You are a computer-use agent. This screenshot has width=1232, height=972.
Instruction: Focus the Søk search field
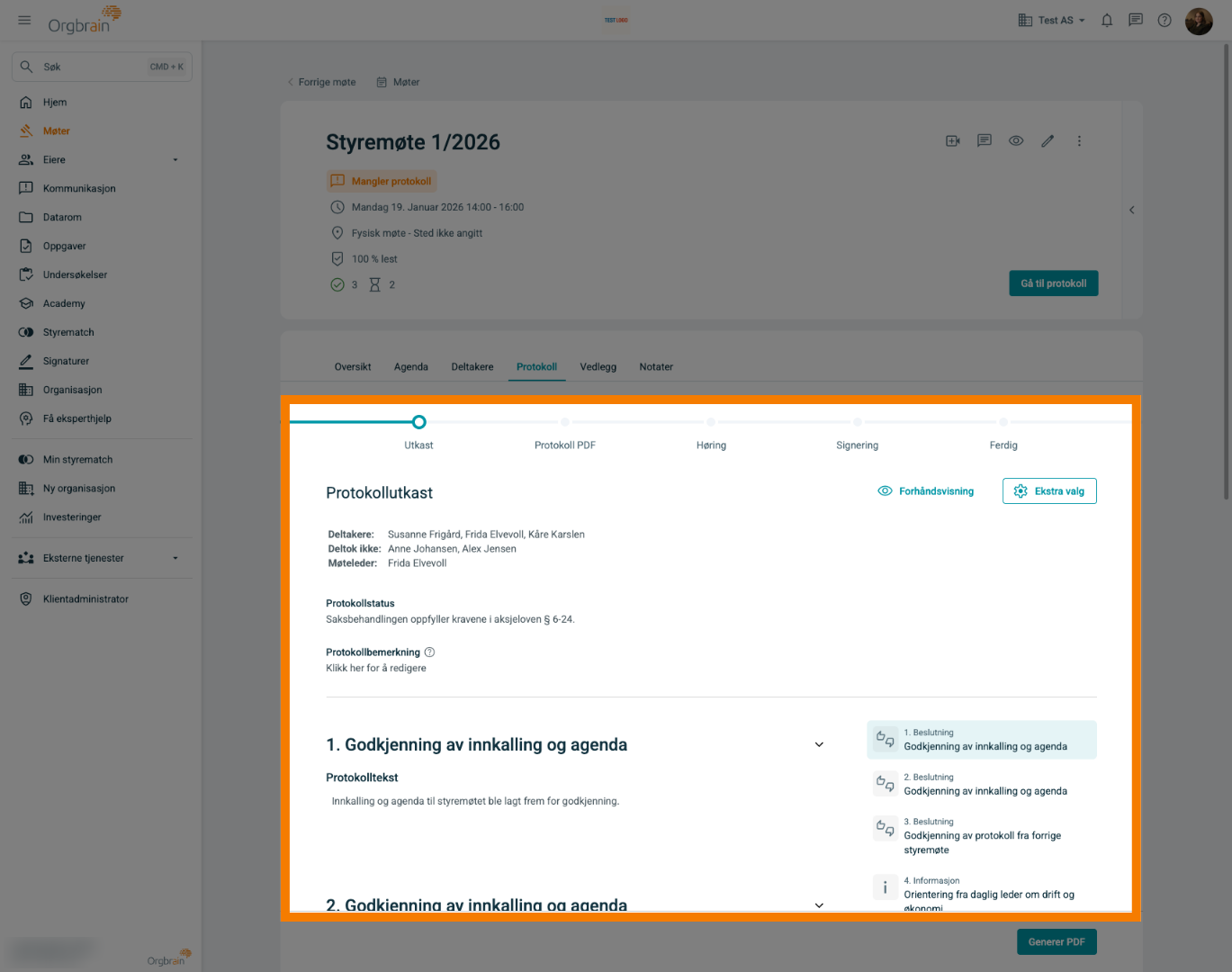click(x=102, y=67)
